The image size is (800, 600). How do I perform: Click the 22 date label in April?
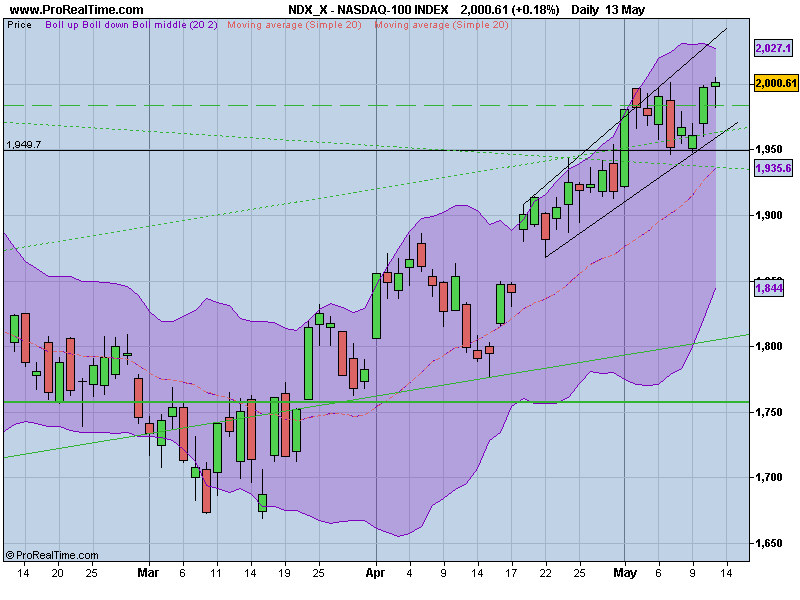[545, 573]
